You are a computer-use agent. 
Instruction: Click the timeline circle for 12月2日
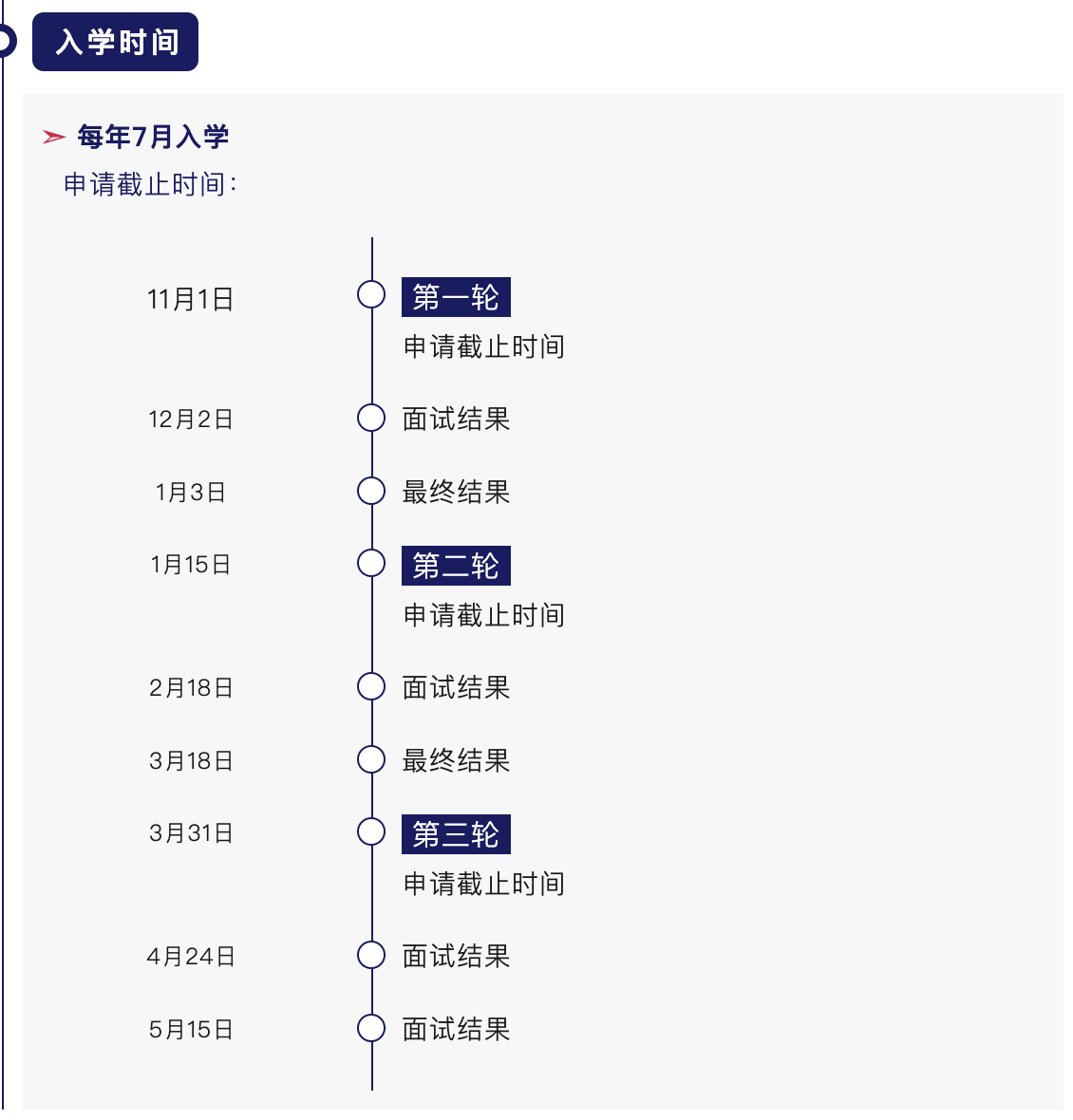point(371,418)
